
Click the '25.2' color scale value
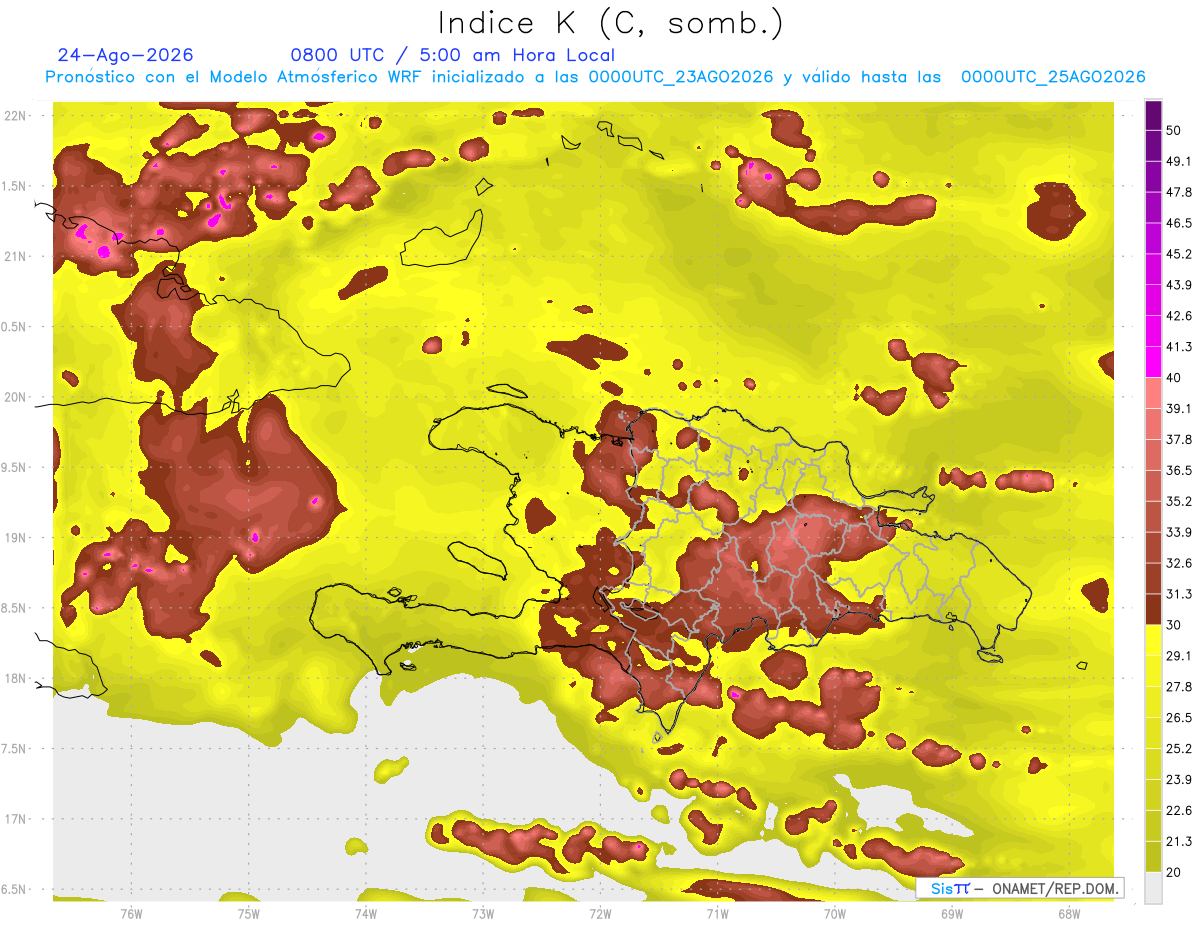coord(1179,748)
